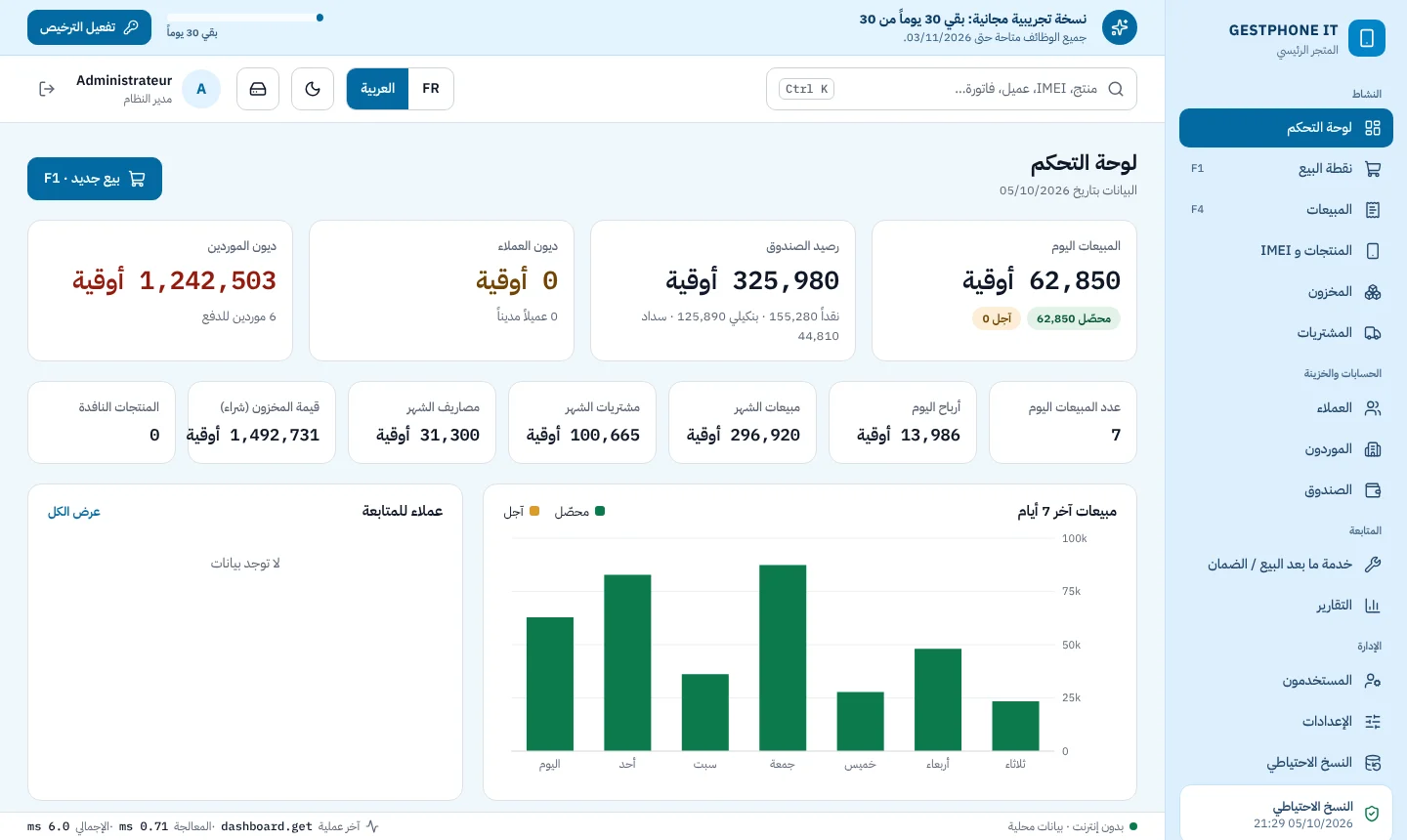The height and width of the screenshot is (840, 1407).
Task: Switch language to FR
Action: [x=431, y=89]
